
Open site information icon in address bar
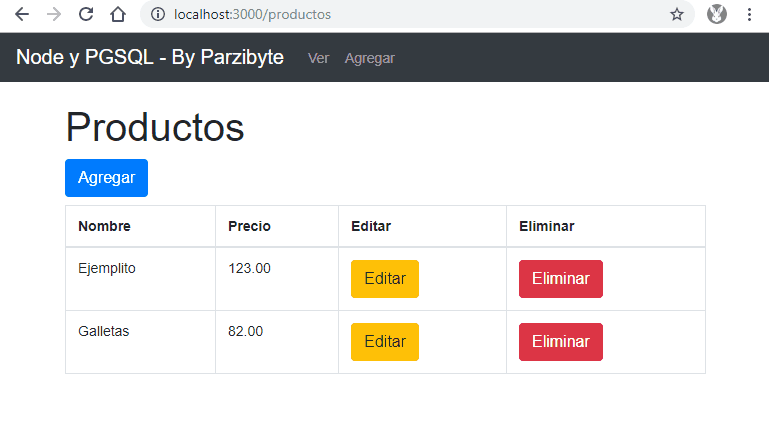point(158,15)
